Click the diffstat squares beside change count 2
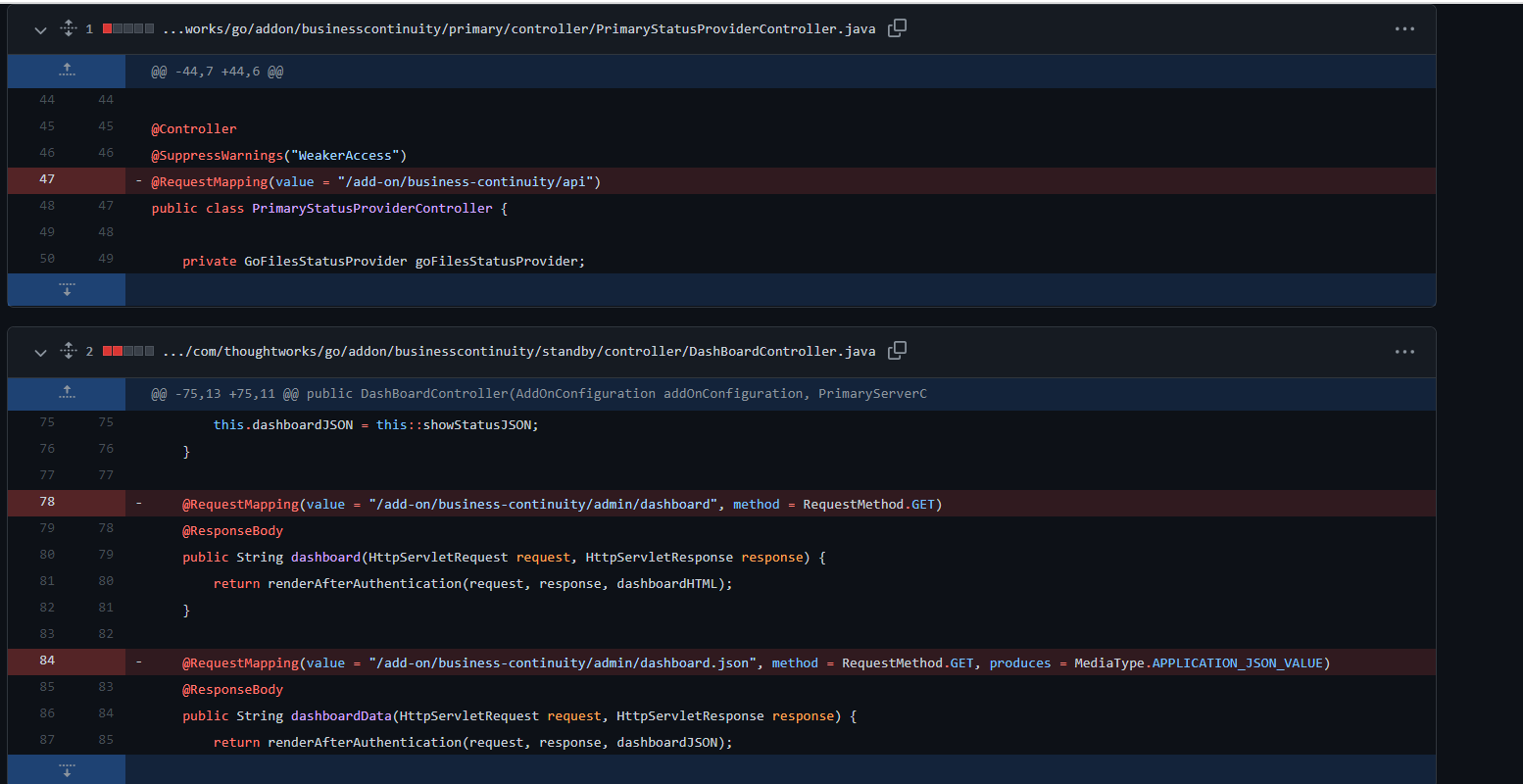 pyautogui.click(x=128, y=352)
